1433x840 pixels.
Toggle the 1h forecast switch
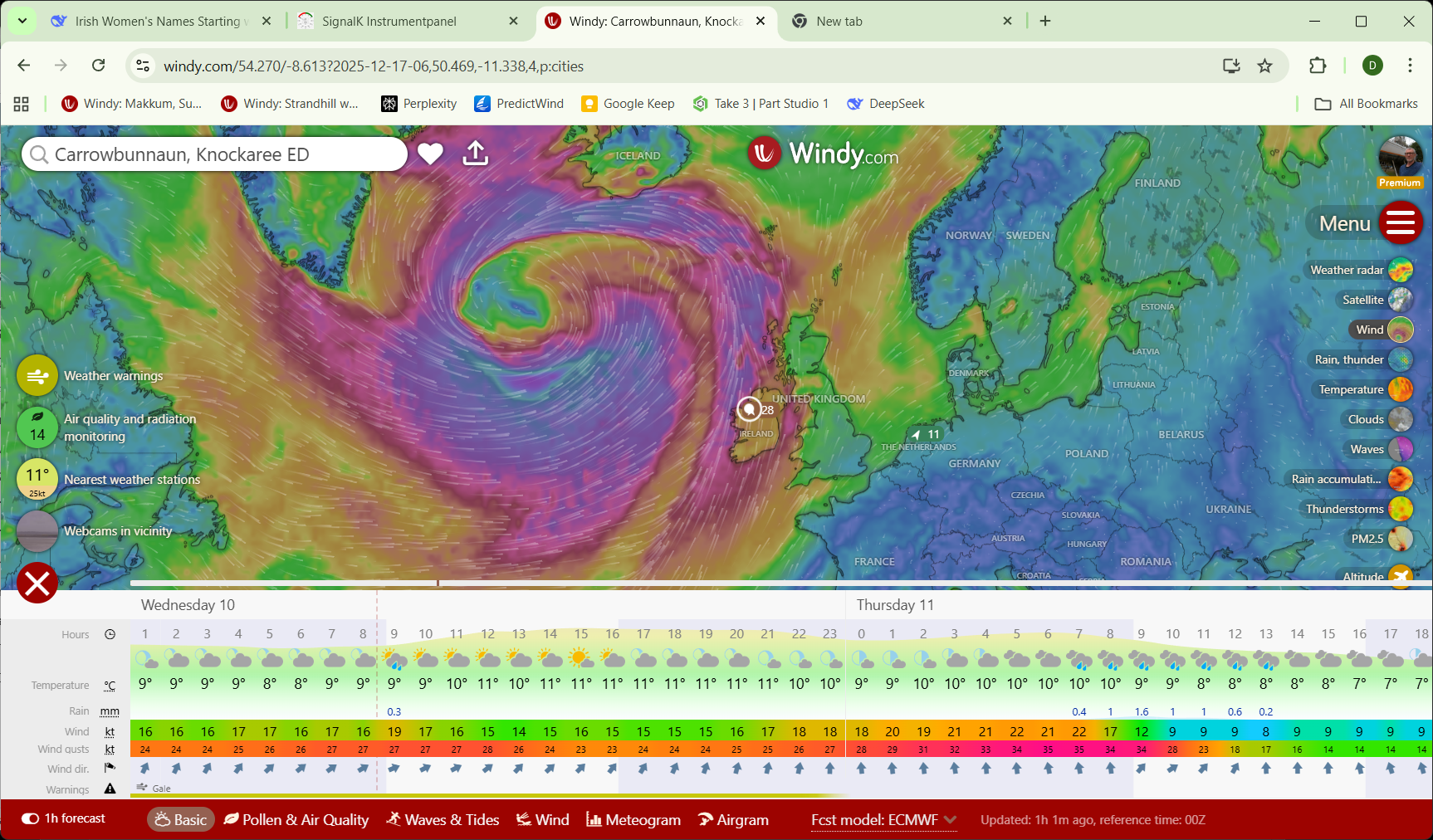point(31,818)
